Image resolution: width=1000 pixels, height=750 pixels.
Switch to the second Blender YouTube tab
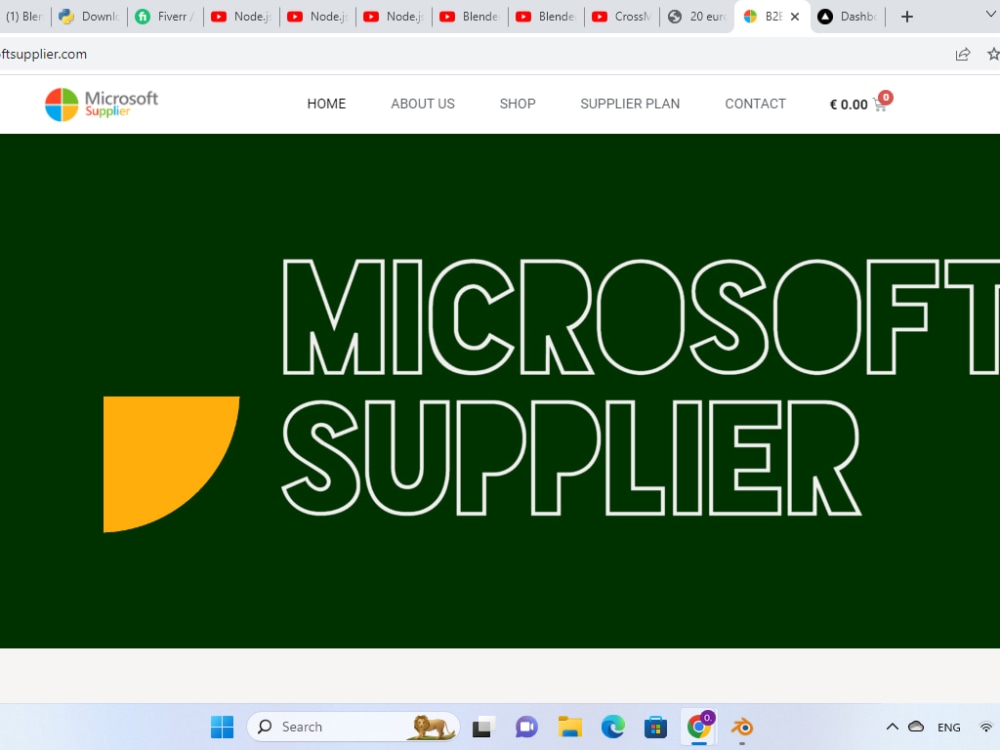click(x=546, y=17)
